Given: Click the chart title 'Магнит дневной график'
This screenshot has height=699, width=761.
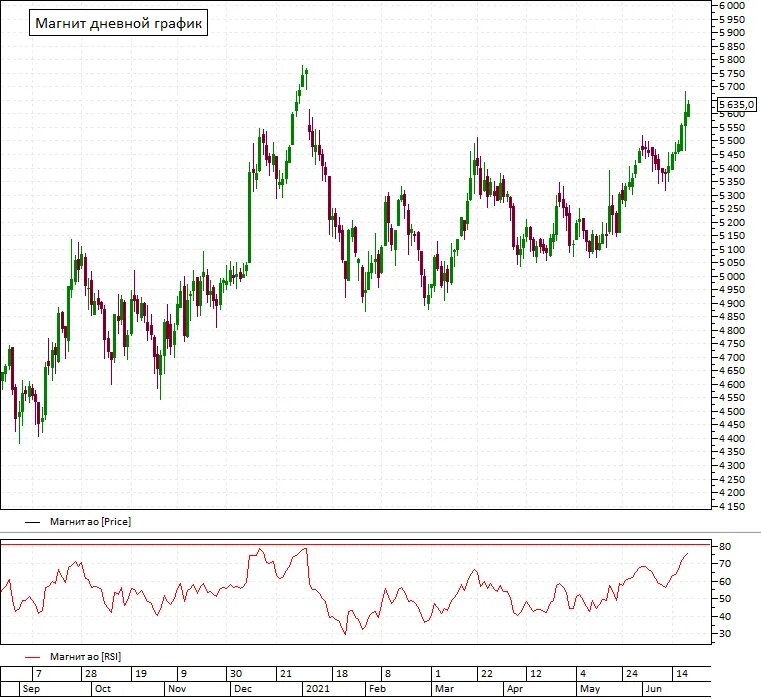Looking at the screenshot, I should [x=118, y=23].
